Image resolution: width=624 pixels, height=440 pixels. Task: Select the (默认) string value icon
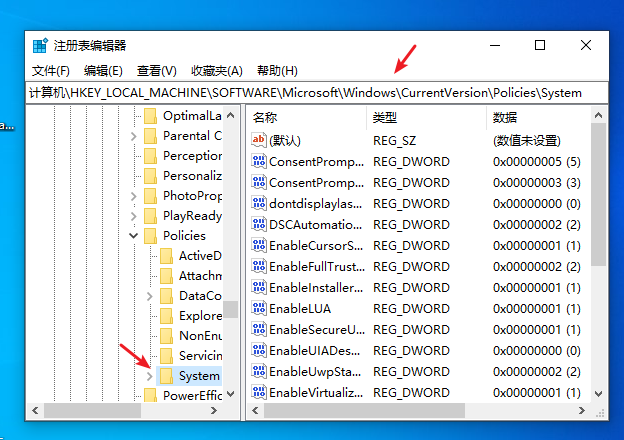point(259,141)
